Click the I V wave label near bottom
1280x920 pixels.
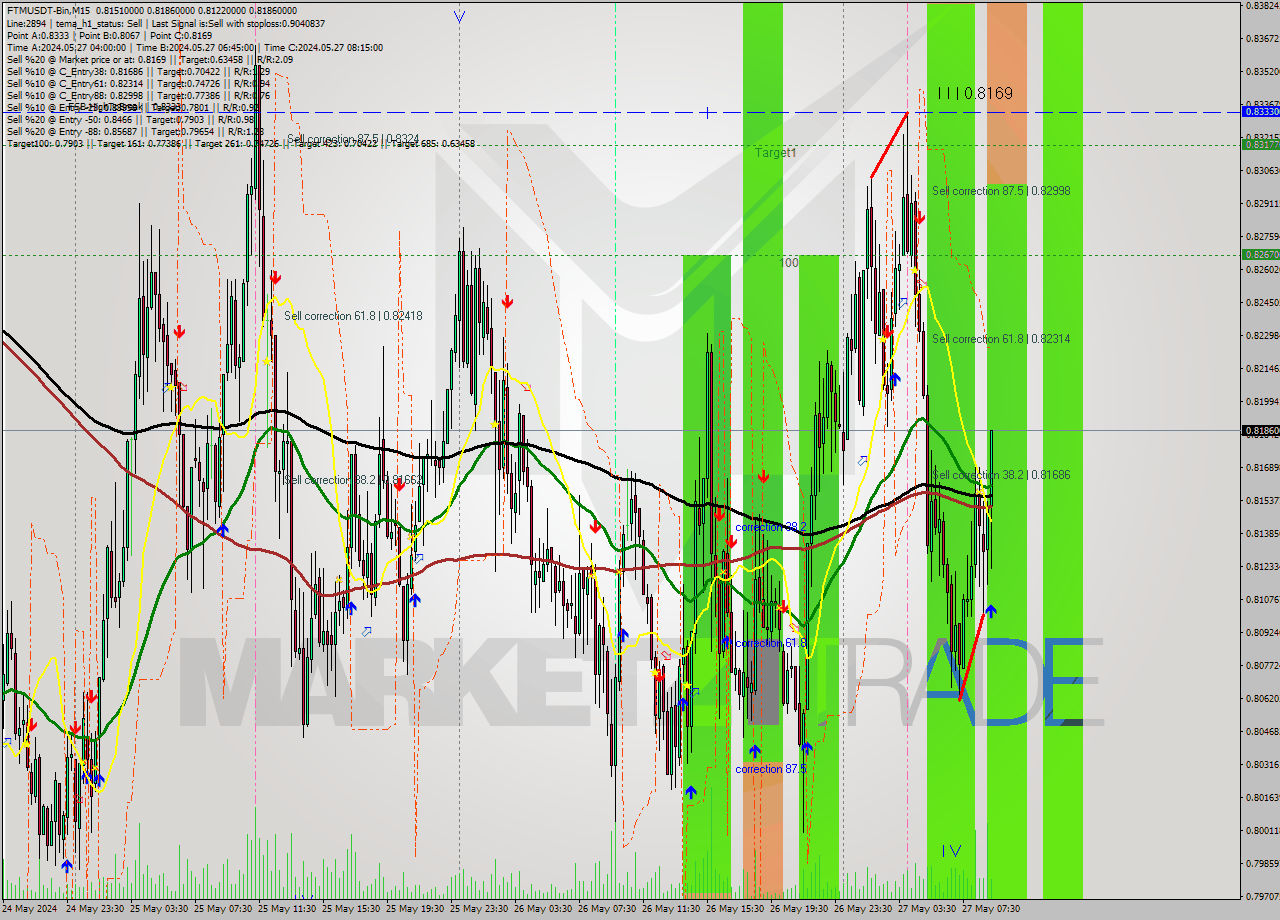click(951, 851)
